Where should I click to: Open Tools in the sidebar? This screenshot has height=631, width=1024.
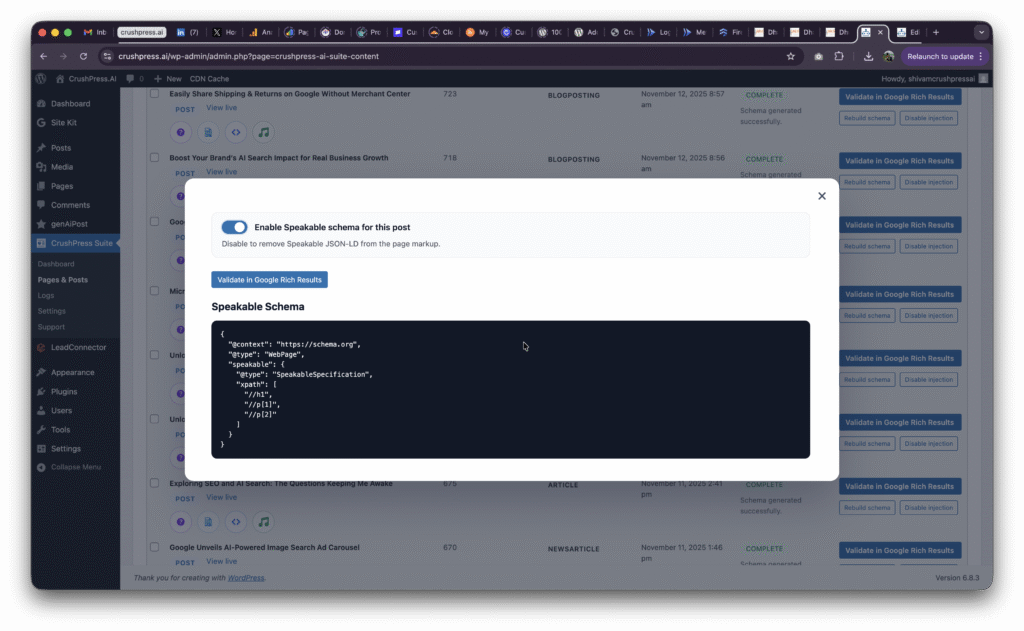point(60,430)
